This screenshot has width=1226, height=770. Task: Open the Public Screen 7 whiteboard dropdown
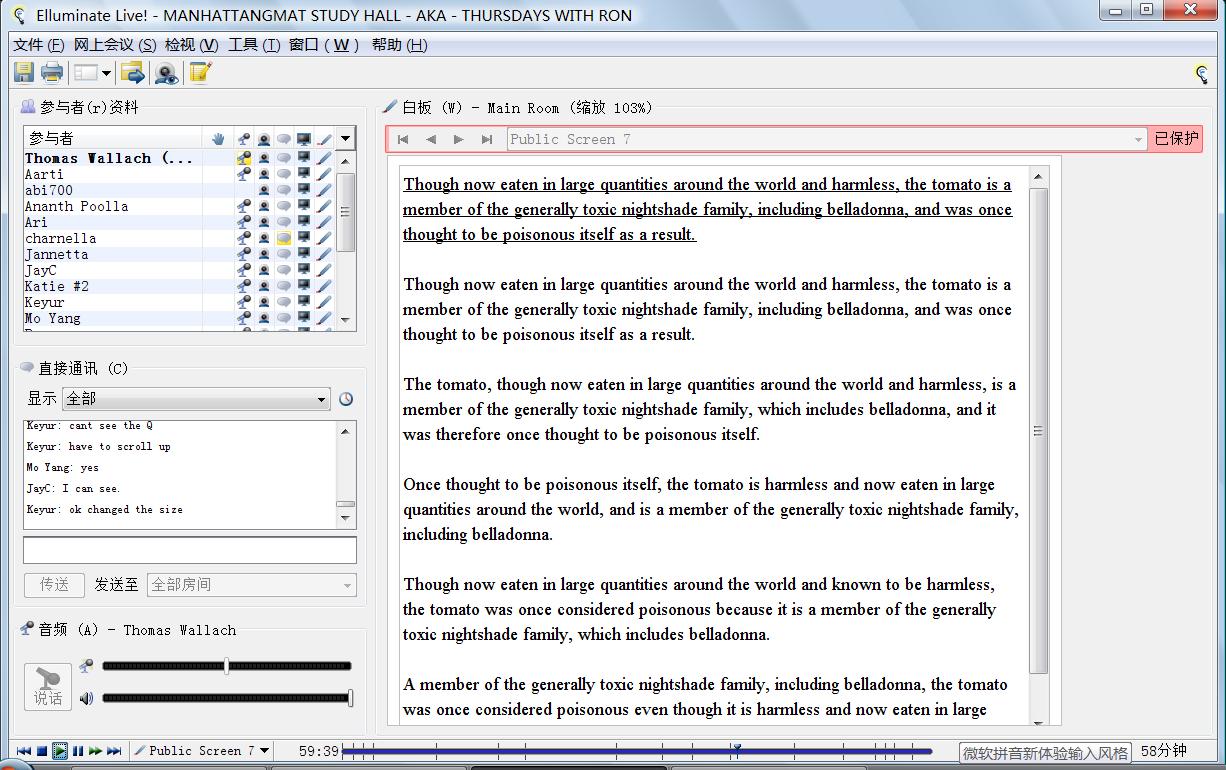tap(827, 139)
